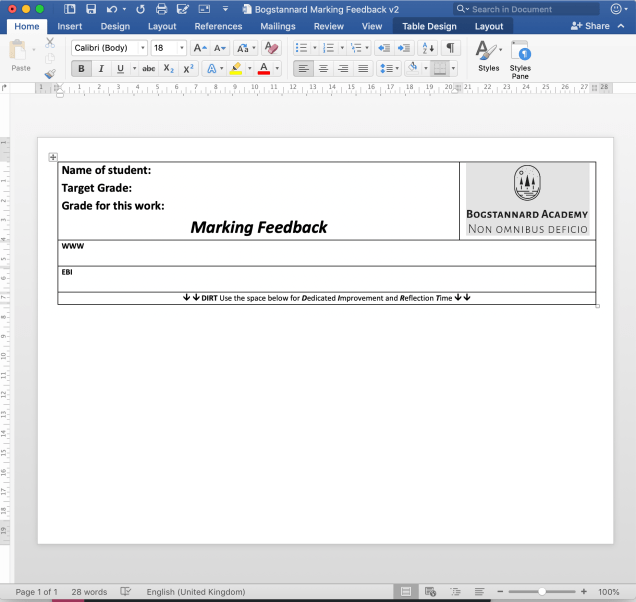Screen dimensions: 636x602
Task: Expand the multilevel list dropdown arrow
Action: coord(367,48)
